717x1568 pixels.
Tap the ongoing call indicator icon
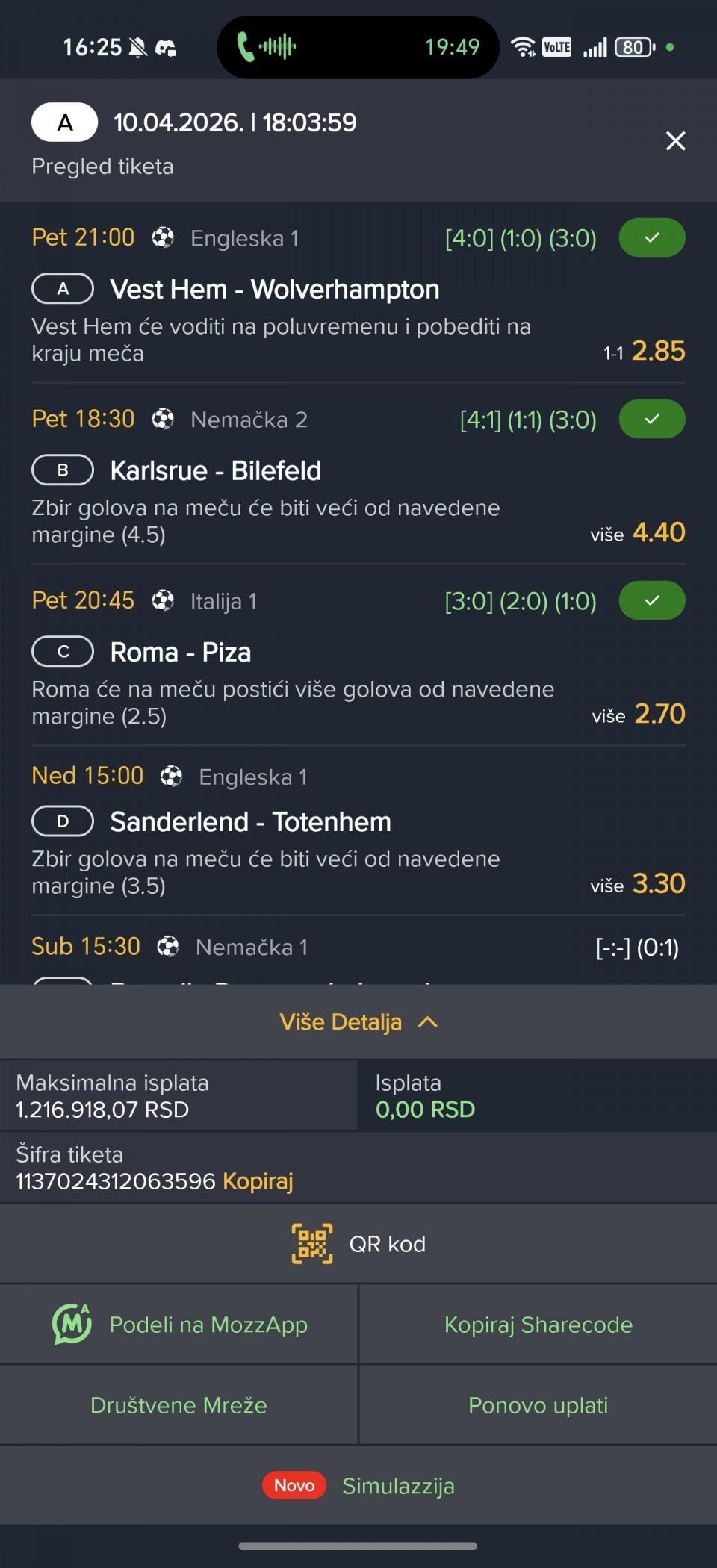[245, 47]
